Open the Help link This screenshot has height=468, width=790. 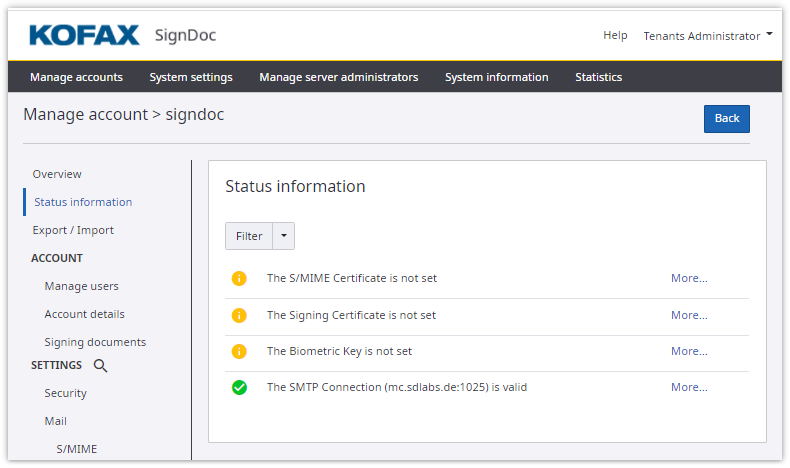[x=615, y=36]
